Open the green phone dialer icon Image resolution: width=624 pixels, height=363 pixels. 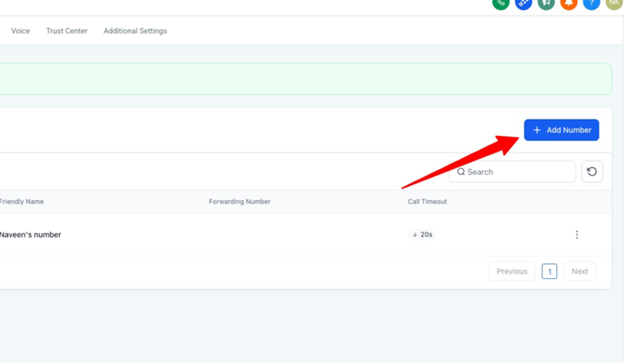pyautogui.click(x=501, y=3)
